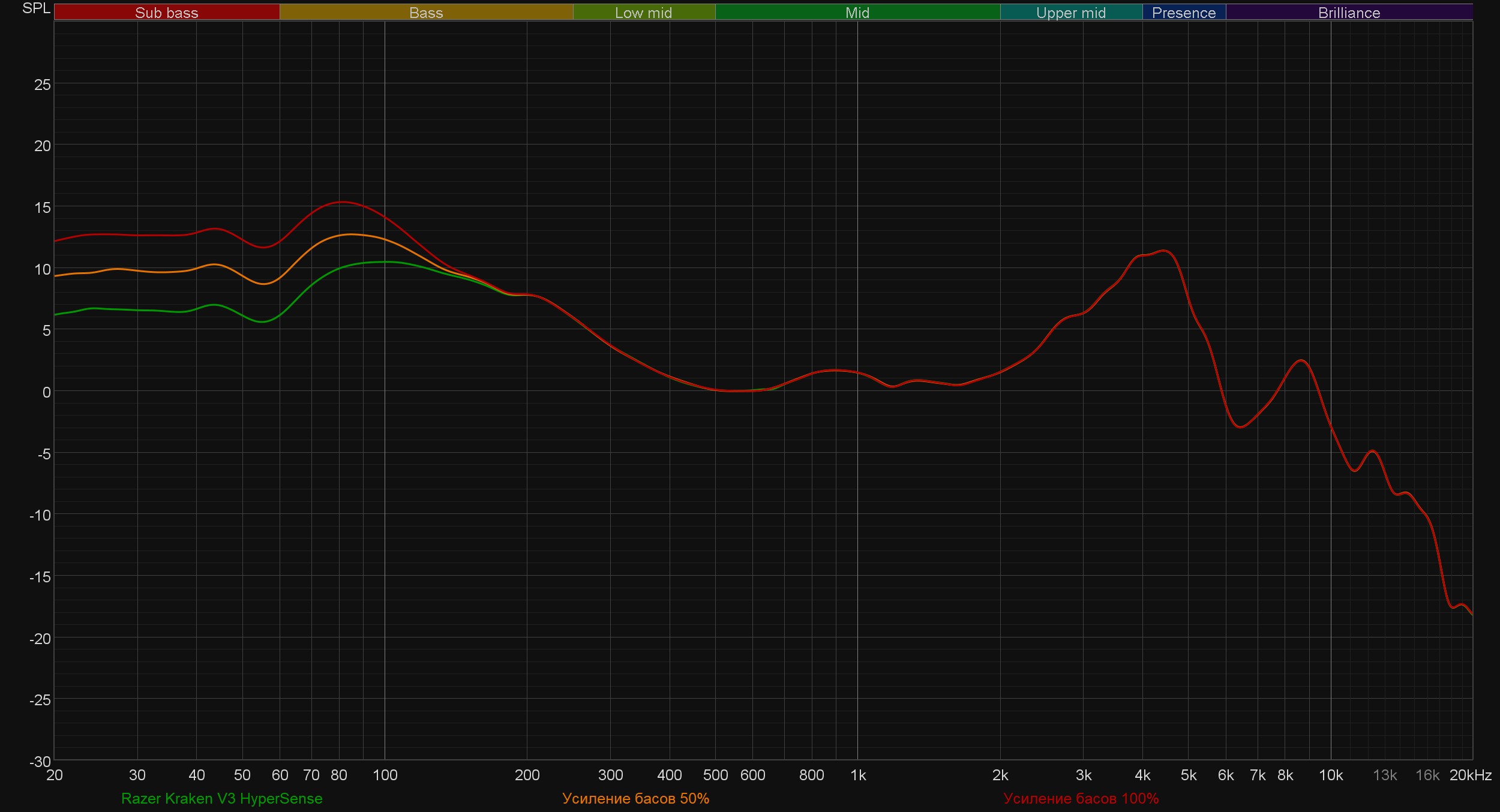Click the 10k frequency axis label

(1330, 775)
